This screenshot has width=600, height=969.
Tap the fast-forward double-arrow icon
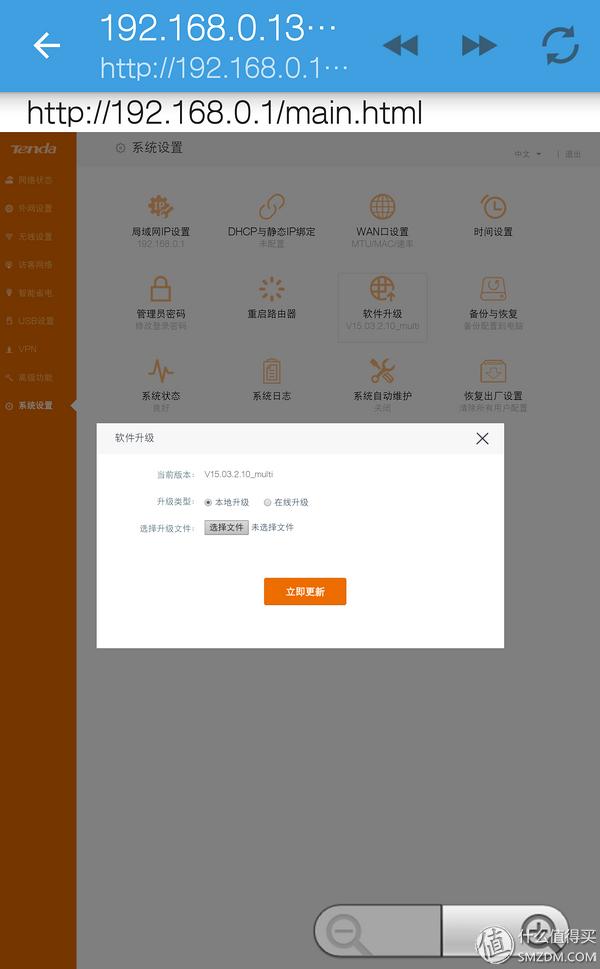[x=480, y=46]
